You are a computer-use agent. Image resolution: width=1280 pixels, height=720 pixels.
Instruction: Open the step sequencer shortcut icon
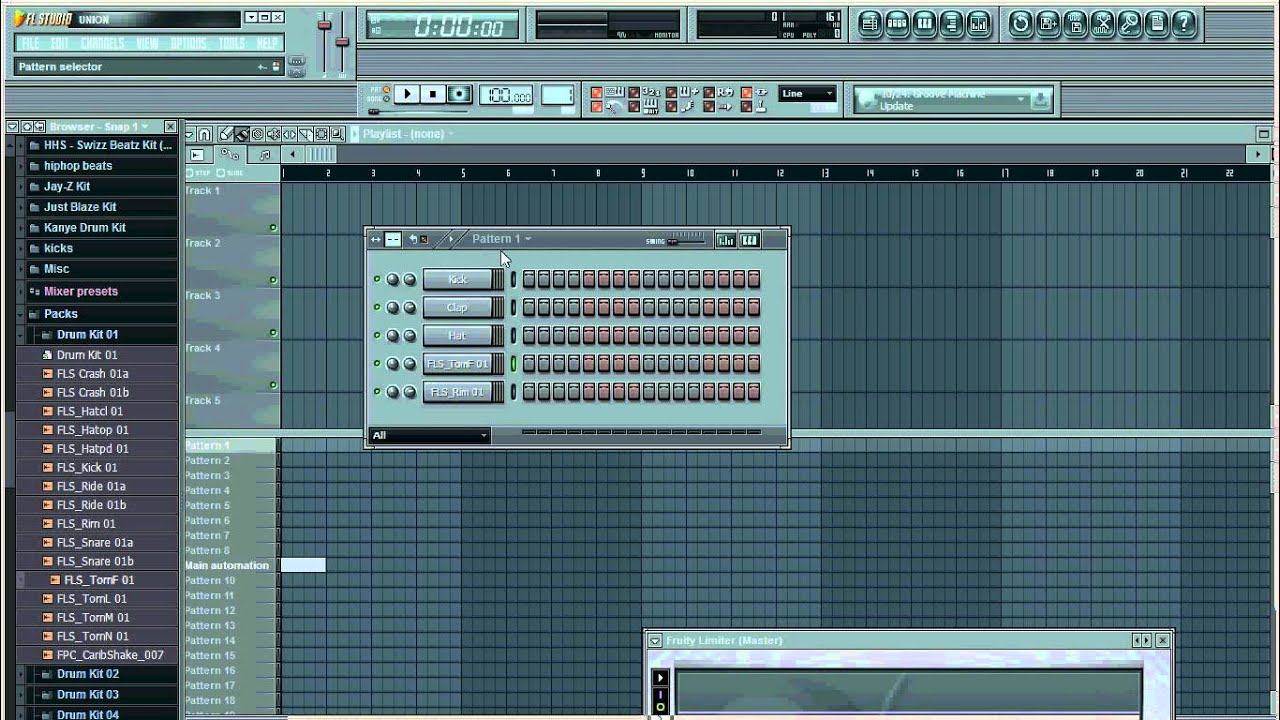pyautogui.click(x=897, y=24)
